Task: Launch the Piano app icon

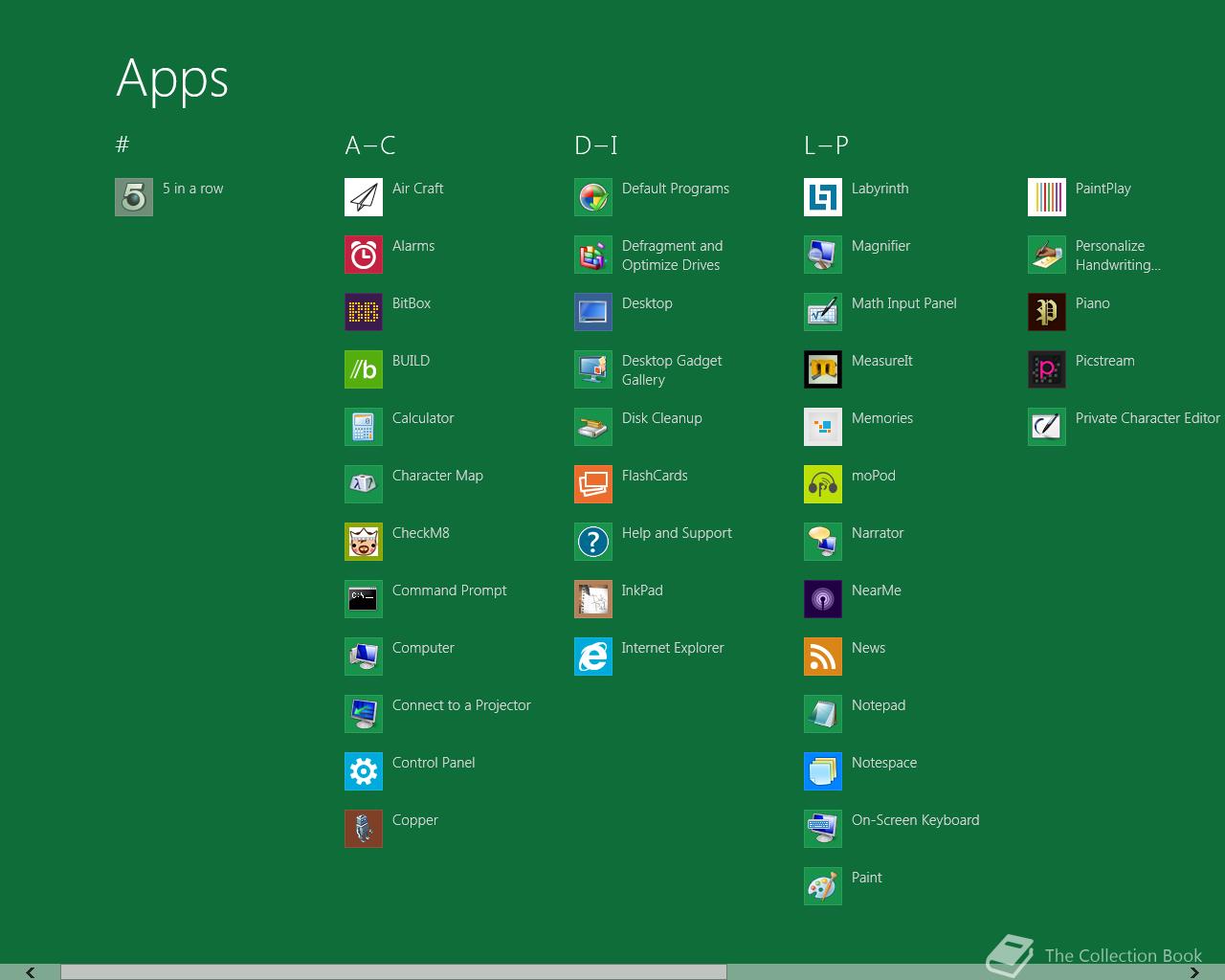Action: click(x=1047, y=312)
